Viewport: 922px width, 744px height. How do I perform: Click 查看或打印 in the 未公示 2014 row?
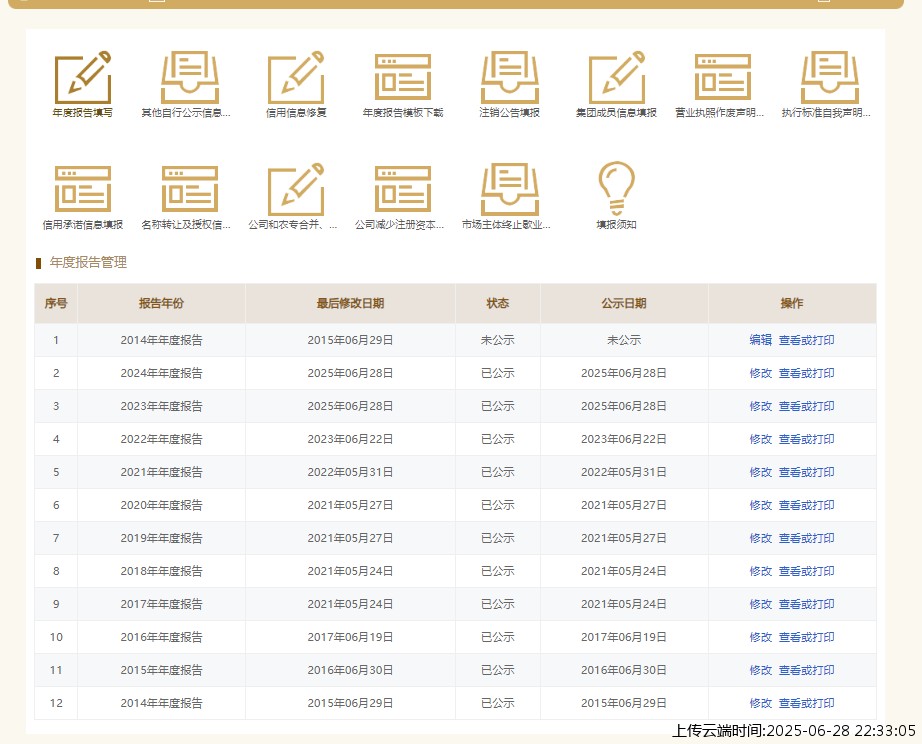click(x=806, y=340)
